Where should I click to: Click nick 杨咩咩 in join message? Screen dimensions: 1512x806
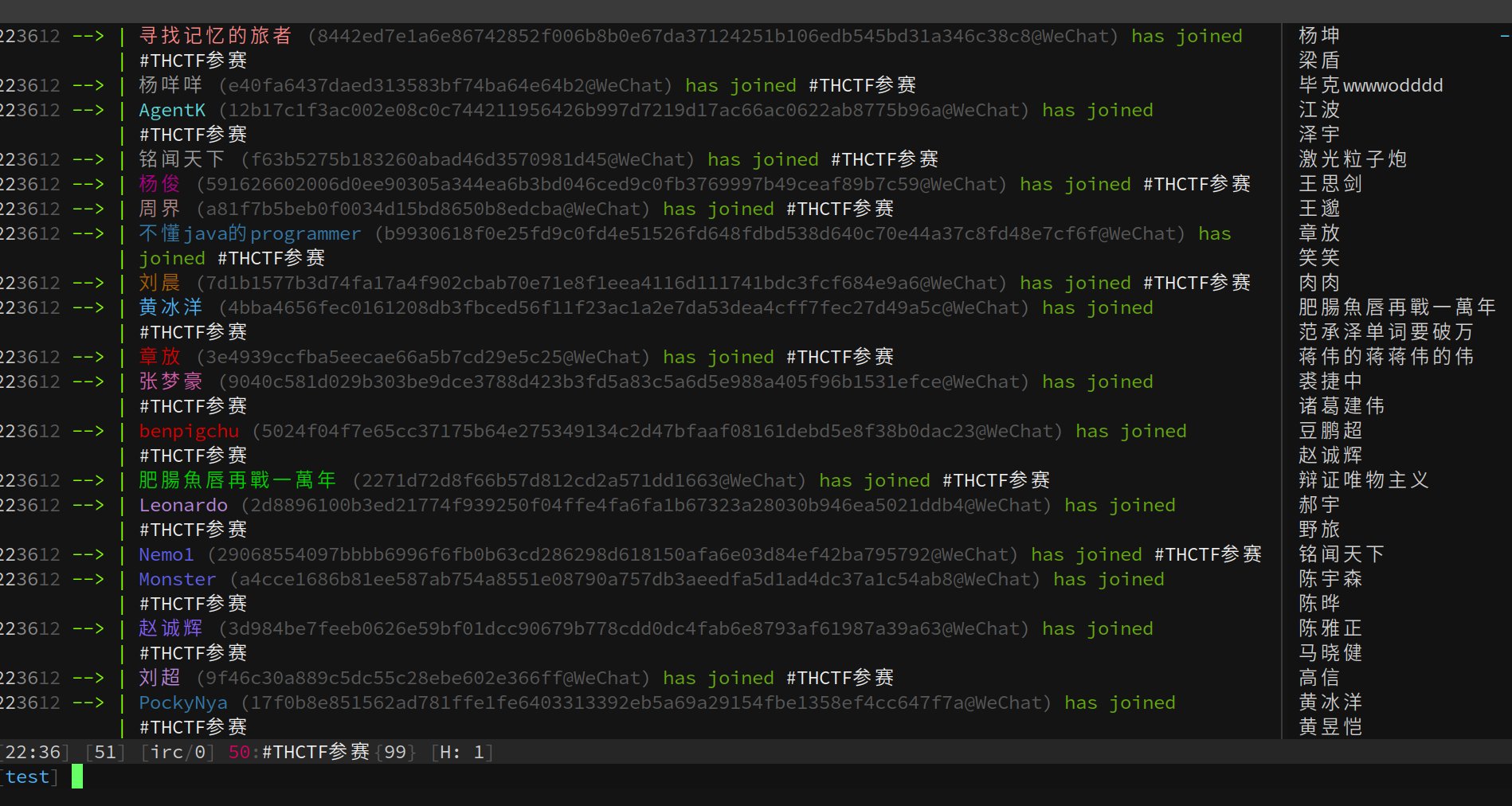[170, 85]
